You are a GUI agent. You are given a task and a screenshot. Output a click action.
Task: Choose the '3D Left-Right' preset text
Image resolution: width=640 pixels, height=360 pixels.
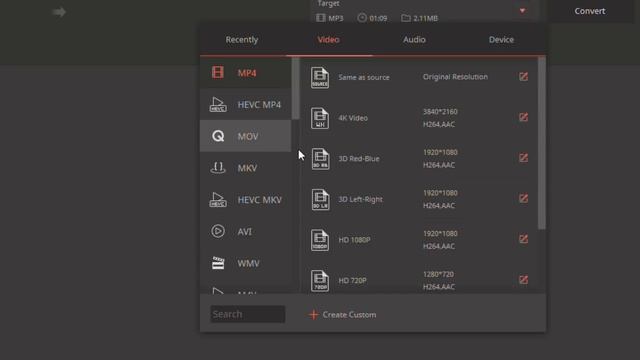click(x=360, y=199)
